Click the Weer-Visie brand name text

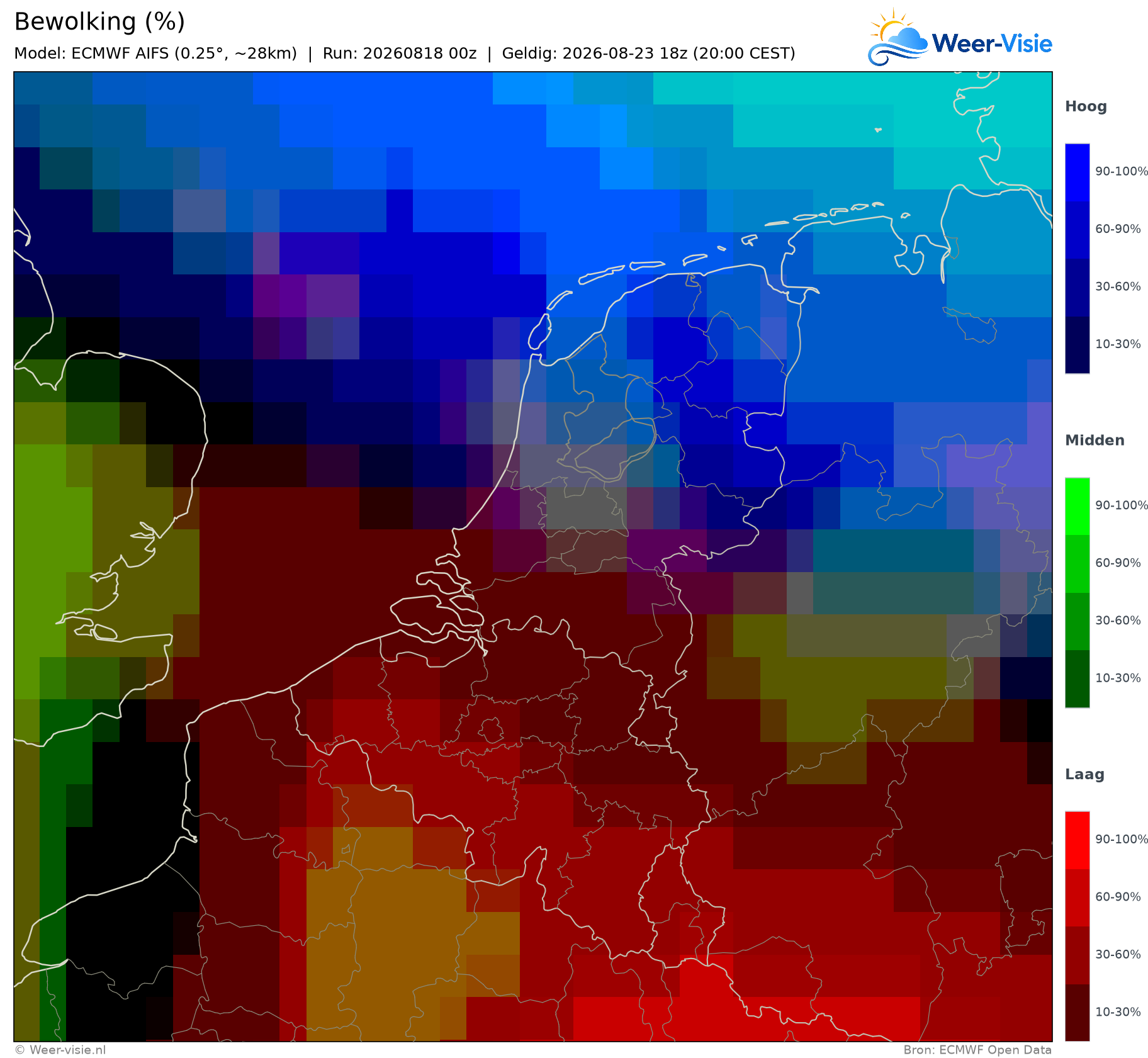(x=992, y=43)
